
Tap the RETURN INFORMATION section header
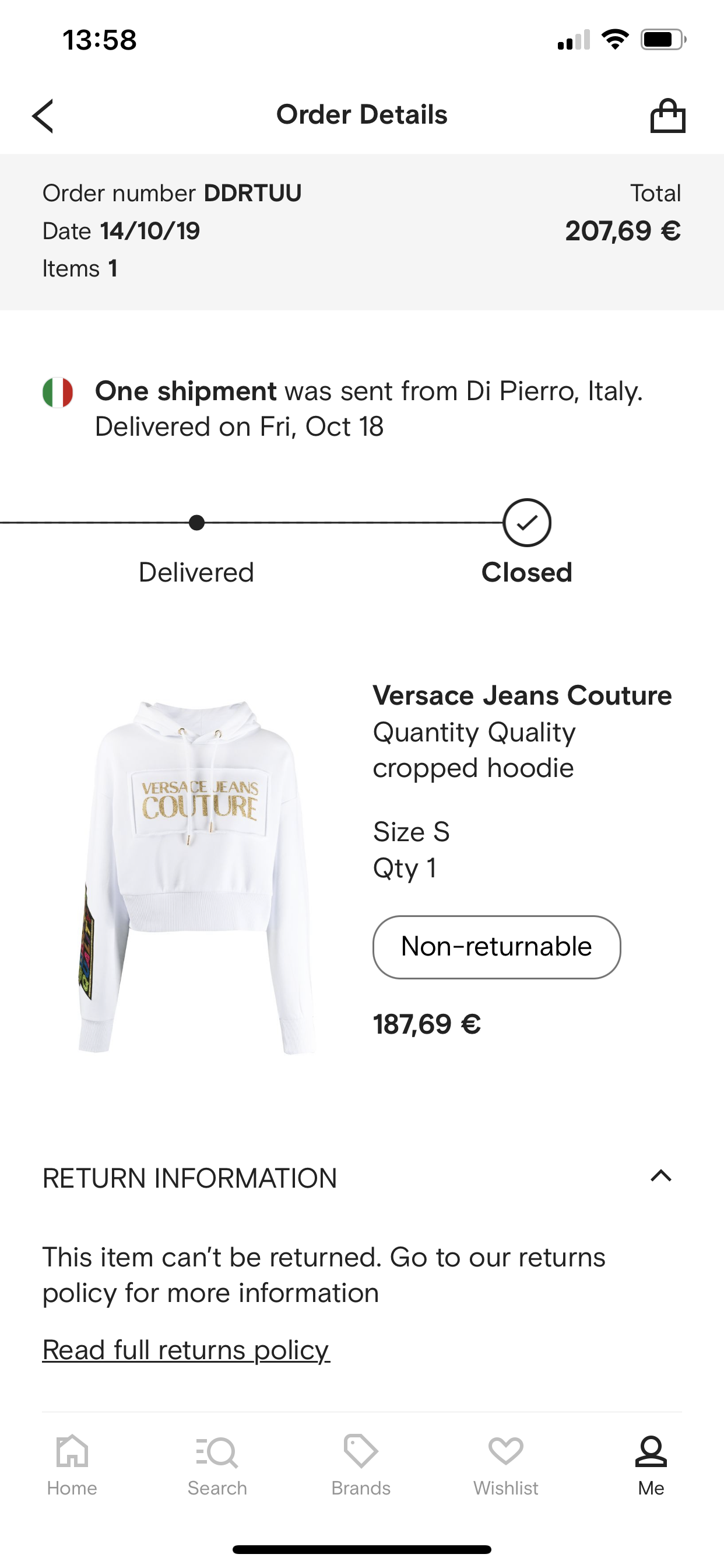pyautogui.click(x=190, y=1178)
